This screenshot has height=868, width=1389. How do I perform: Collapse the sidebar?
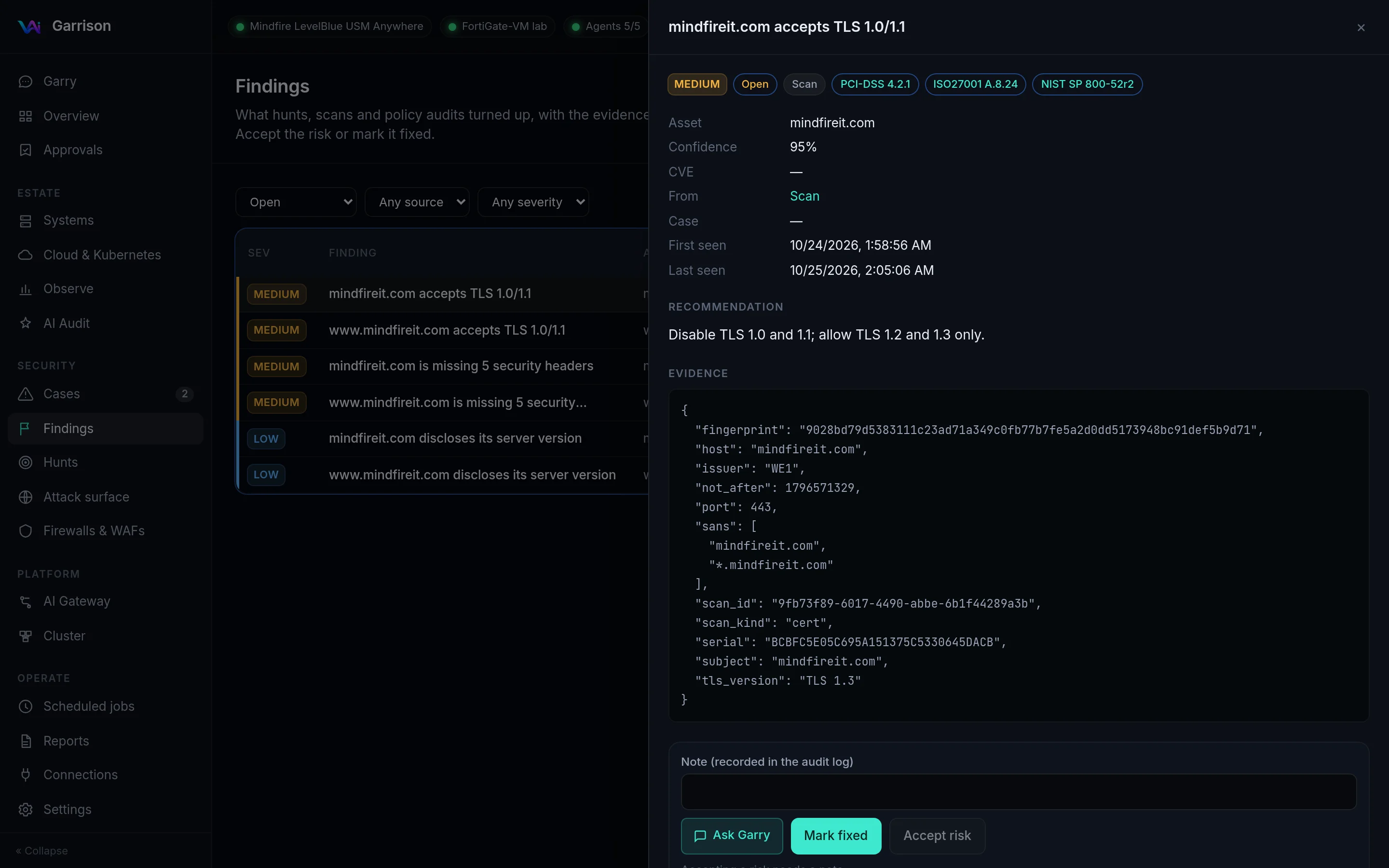click(x=42, y=851)
